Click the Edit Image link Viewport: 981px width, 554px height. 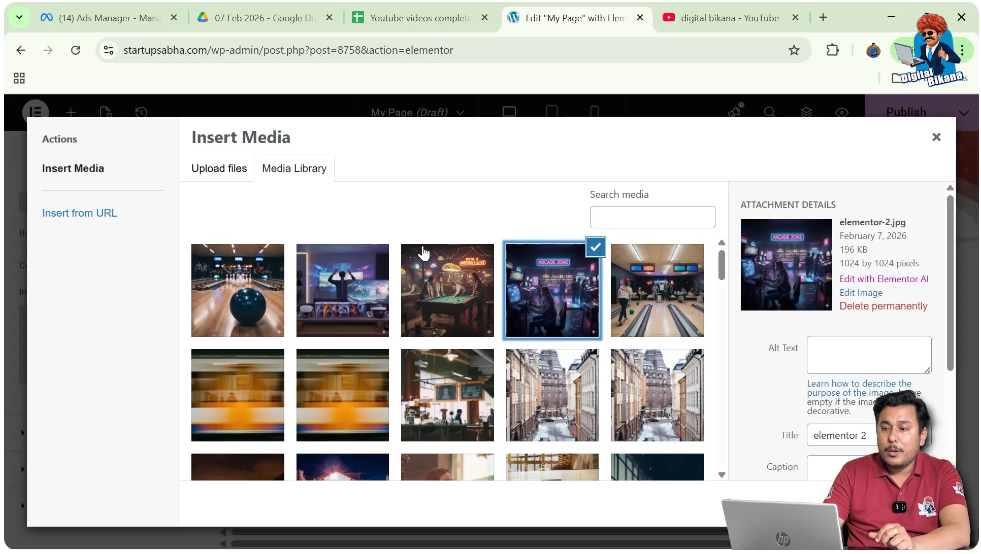click(861, 292)
